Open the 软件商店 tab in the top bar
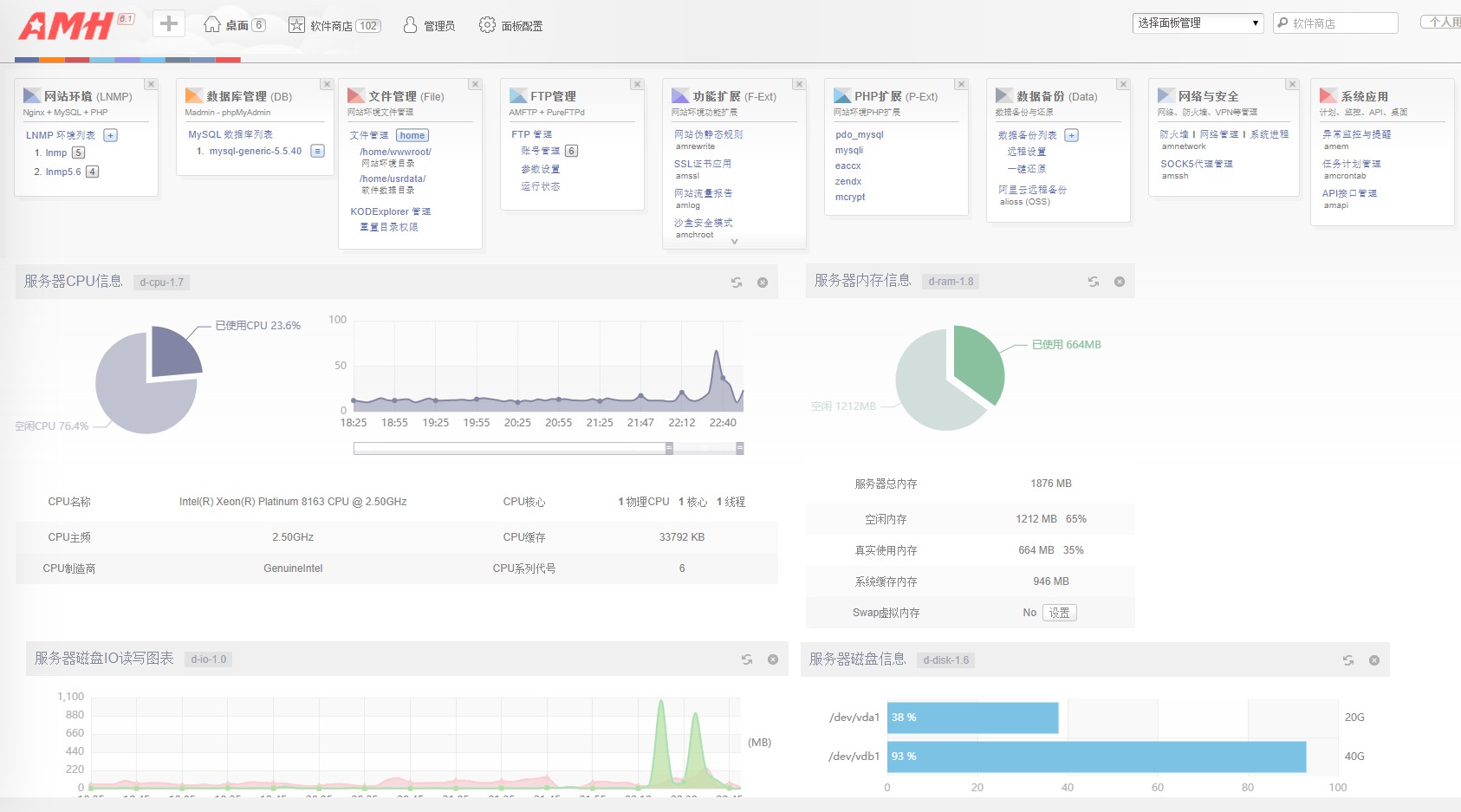Viewport: 1461px width, 812px height. [334, 25]
